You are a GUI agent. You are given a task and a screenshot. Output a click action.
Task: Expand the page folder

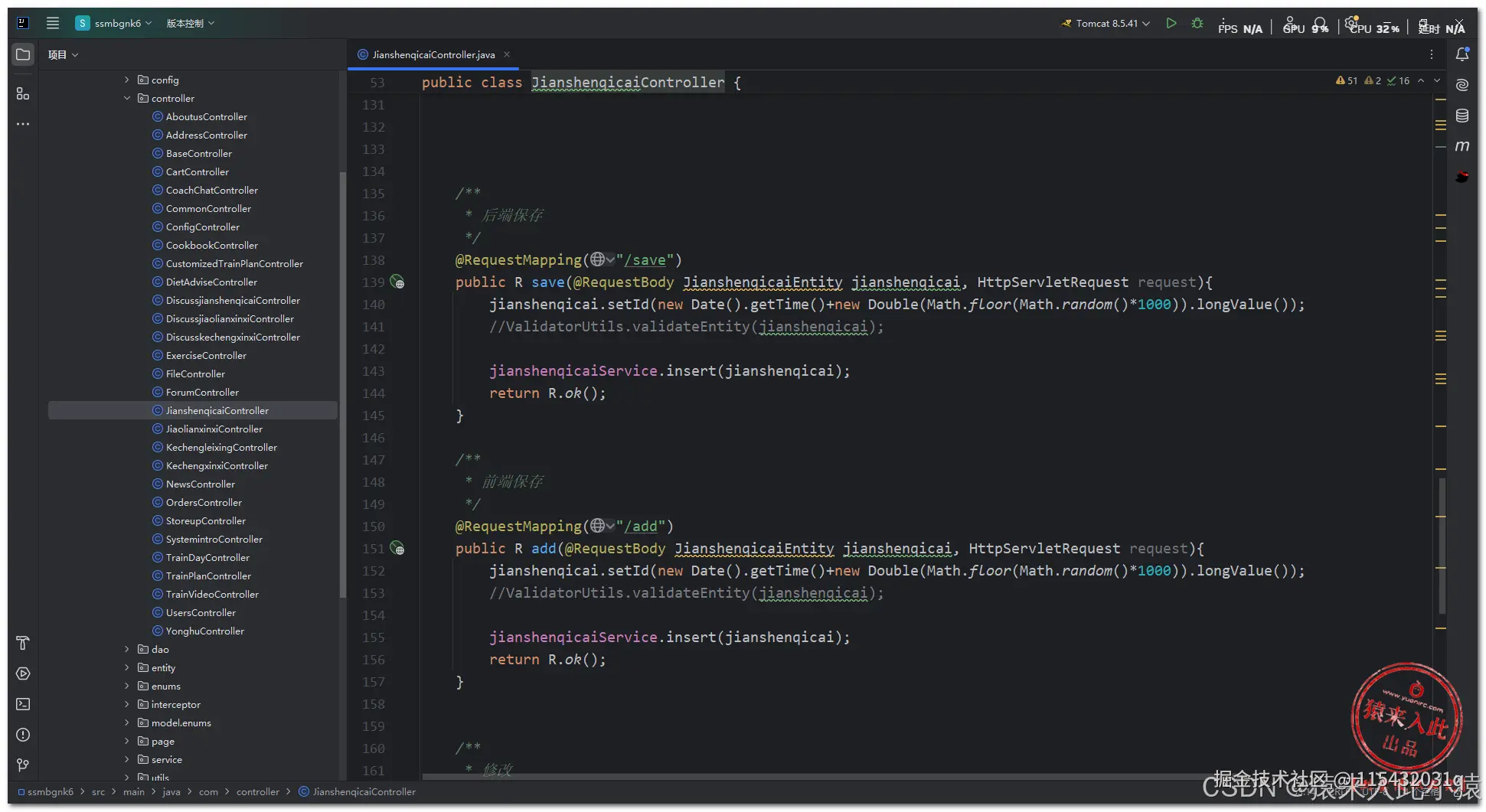(x=127, y=741)
